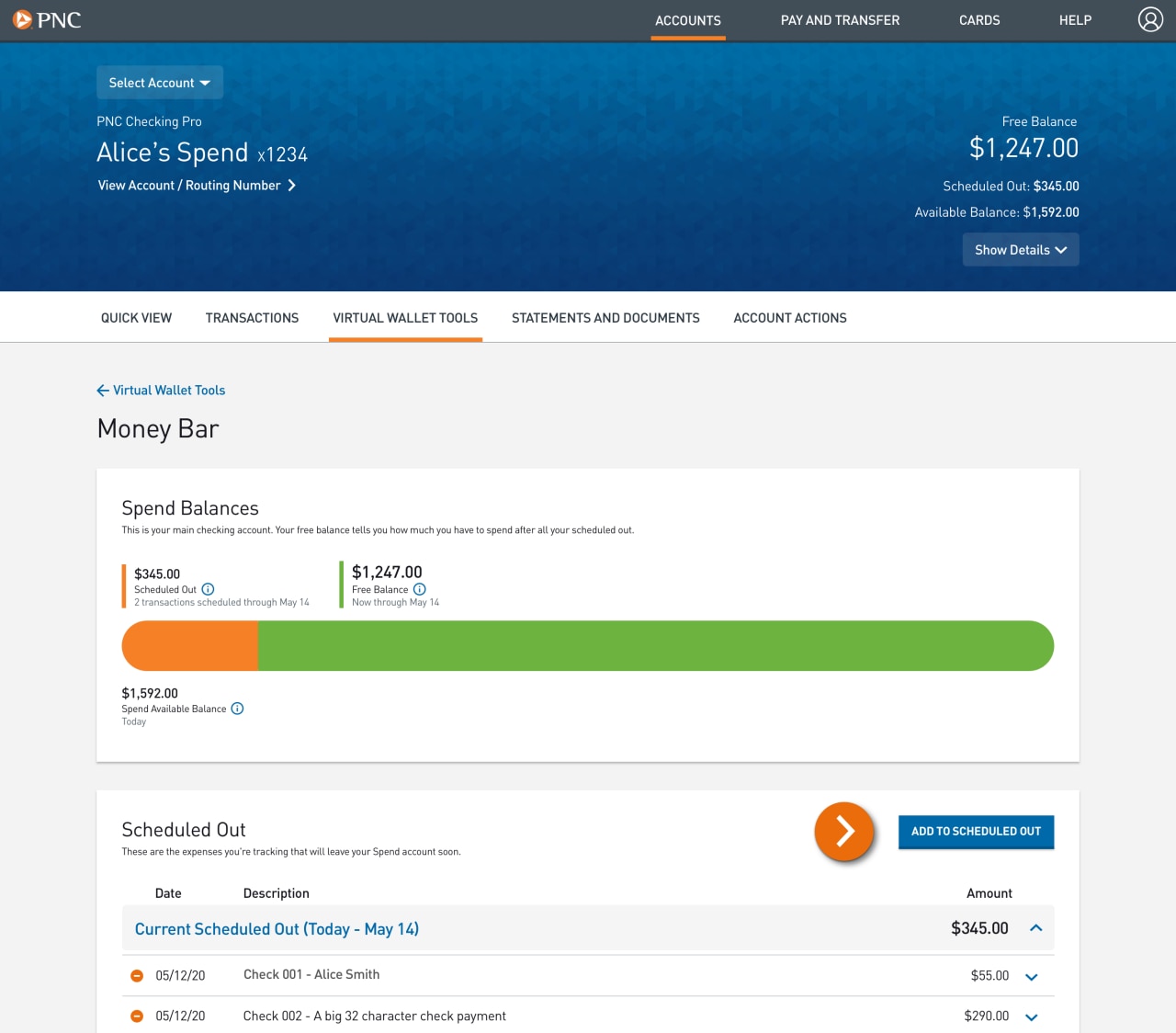Viewport: 1176px width, 1033px height.
Task: Expand details for Check 002 payment
Action: 1031,1017
